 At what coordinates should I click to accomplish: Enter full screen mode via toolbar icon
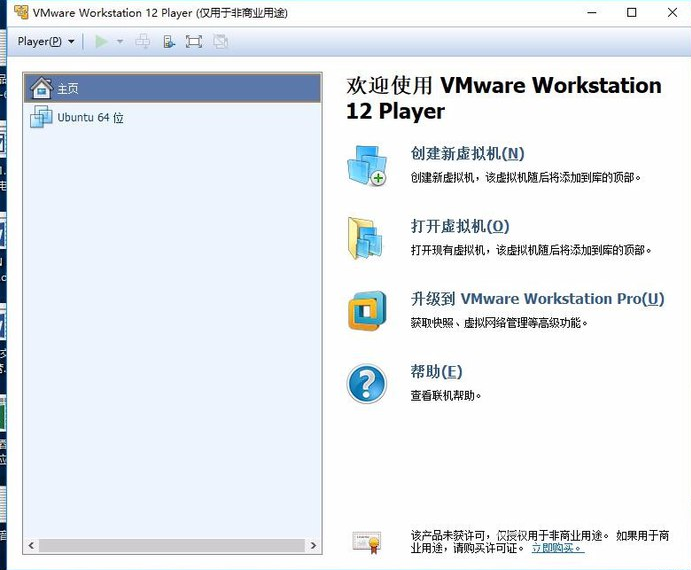(x=194, y=42)
